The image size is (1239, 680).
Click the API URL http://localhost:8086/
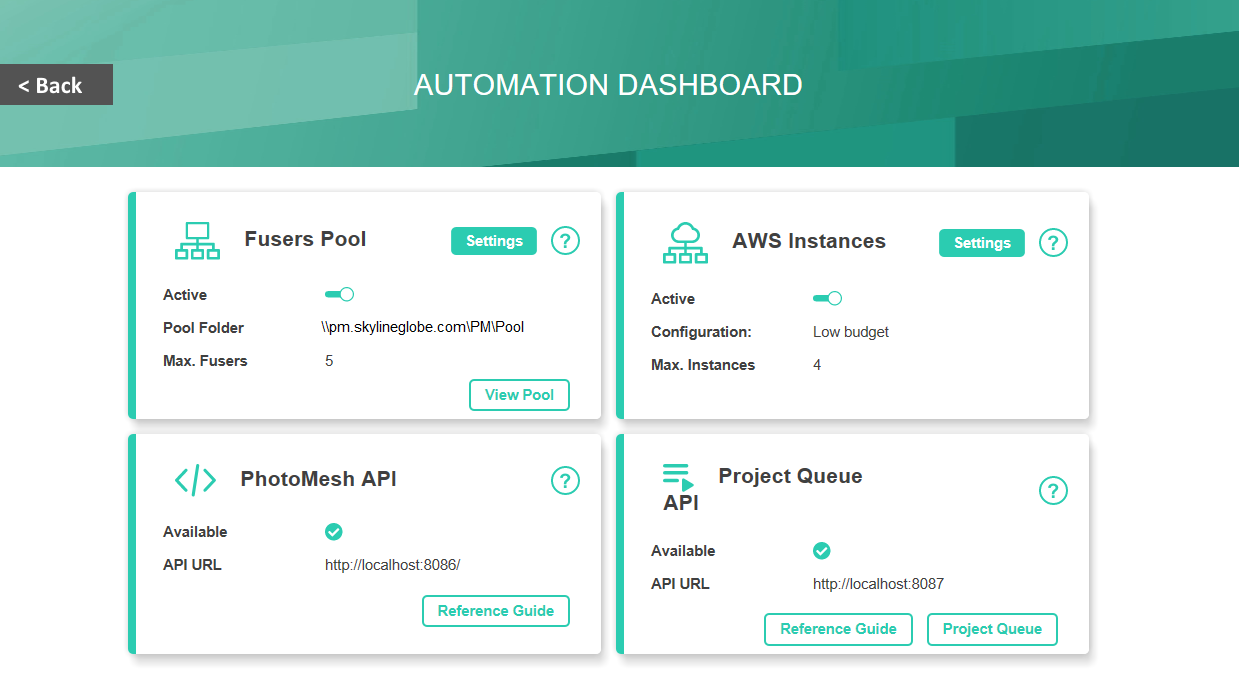pyautogui.click(x=392, y=564)
